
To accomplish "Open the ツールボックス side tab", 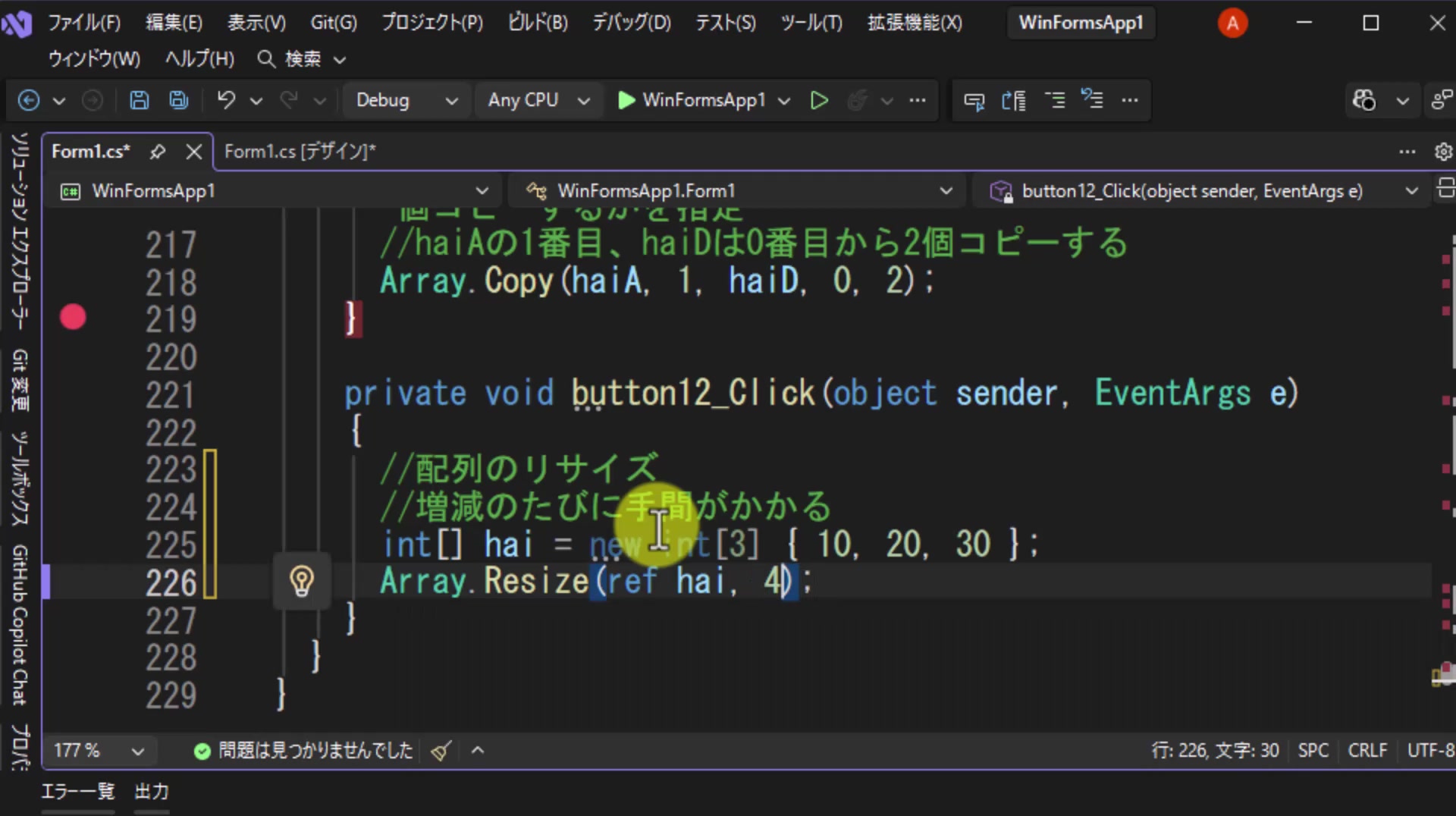I will [x=20, y=479].
